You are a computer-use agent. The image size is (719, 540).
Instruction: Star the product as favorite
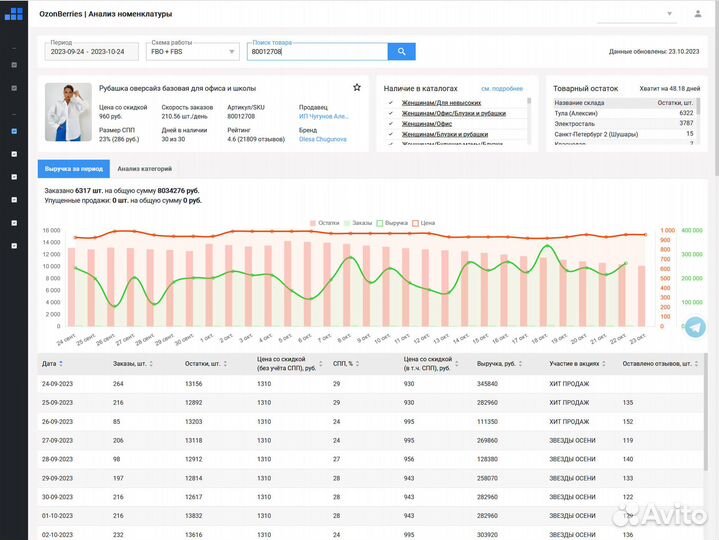[x=357, y=88]
